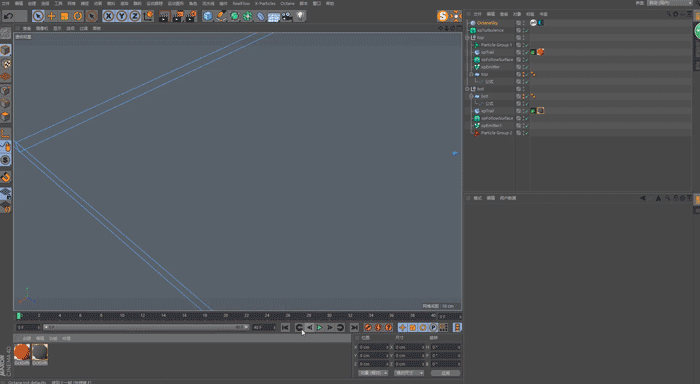
Task: Select the Pen spline tool icon
Action: coord(221,17)
